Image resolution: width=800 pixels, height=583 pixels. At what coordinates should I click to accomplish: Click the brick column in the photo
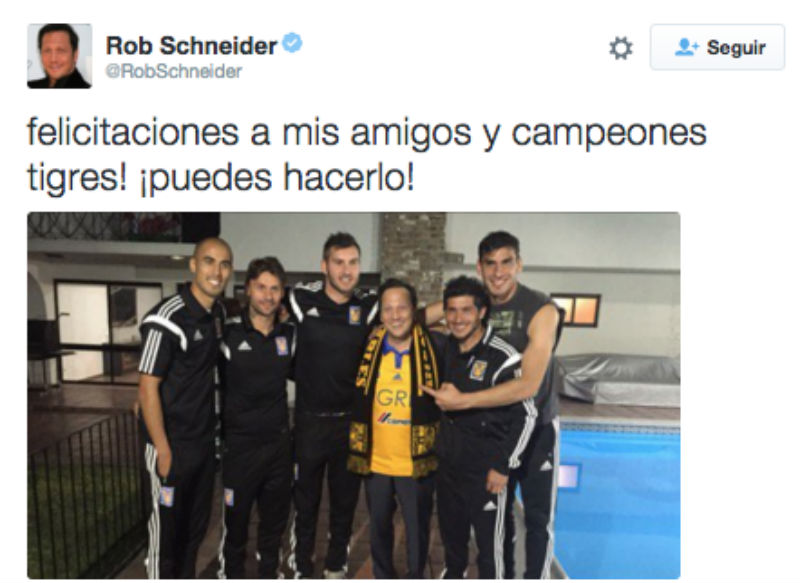click(x=413, y=252)
